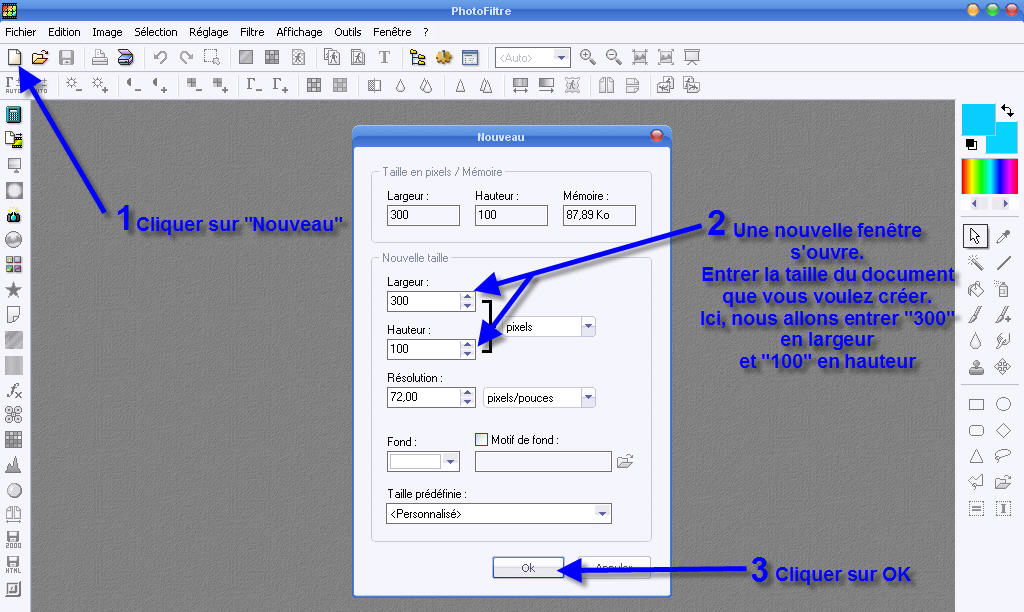
Task: Click the Ok button
Action: (x=528, y=568)
